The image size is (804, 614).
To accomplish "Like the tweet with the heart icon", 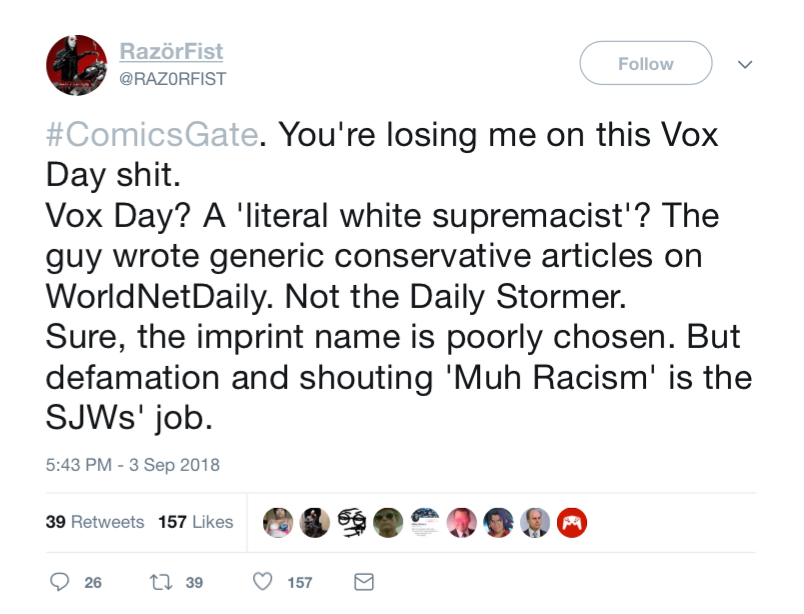I will coord(263,582).
